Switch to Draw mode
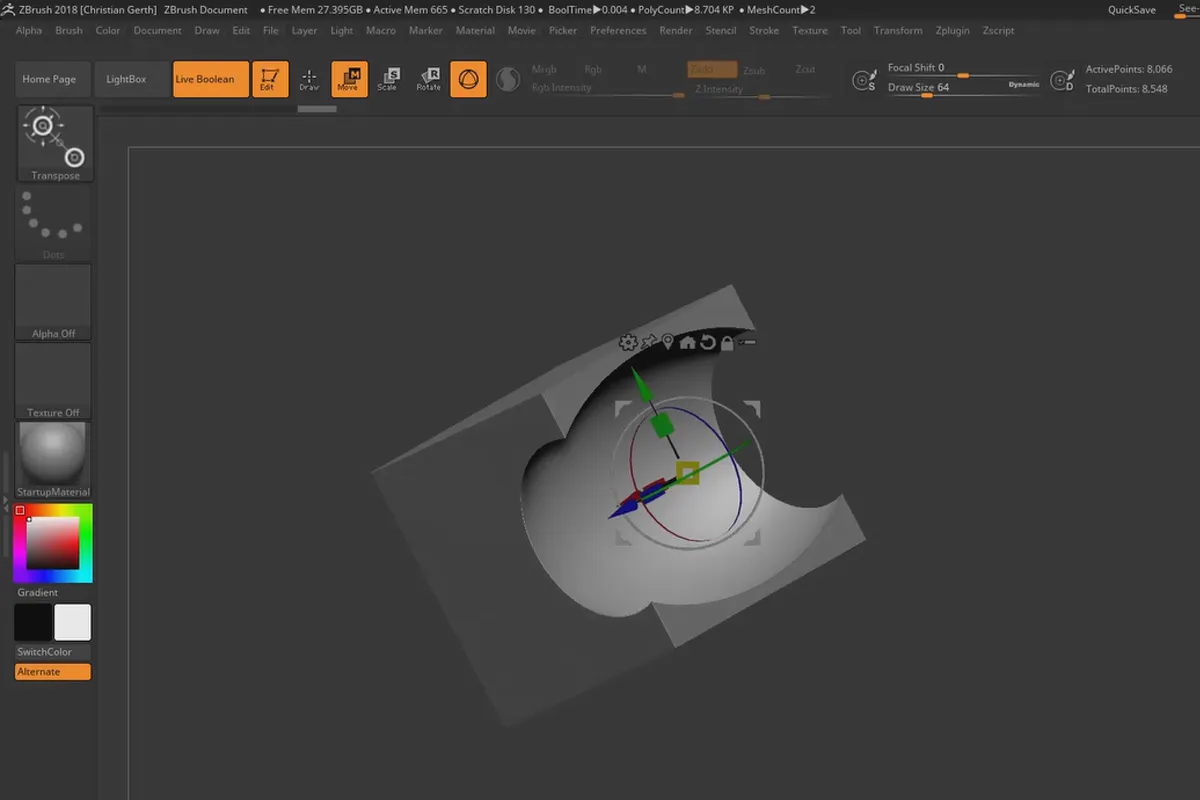The width and height of the screenshot is (1200, 800). tap(309, 79)
